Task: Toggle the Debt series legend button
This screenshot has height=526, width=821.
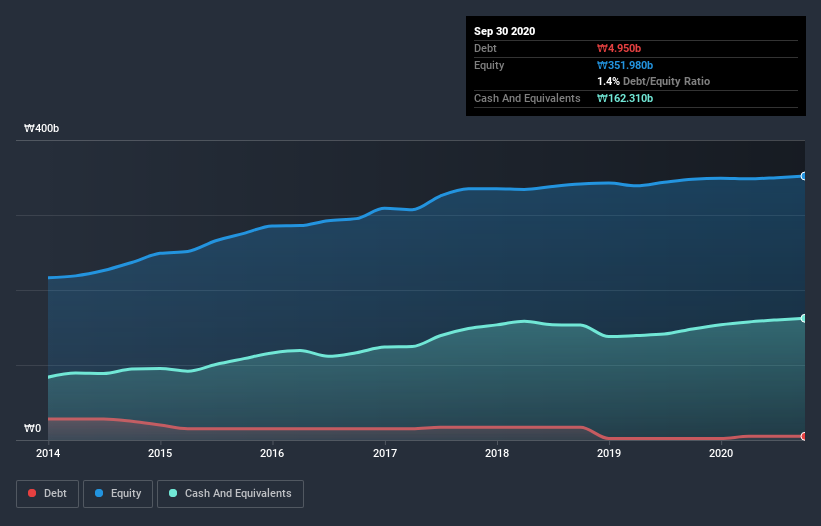Action: point(47,494)
